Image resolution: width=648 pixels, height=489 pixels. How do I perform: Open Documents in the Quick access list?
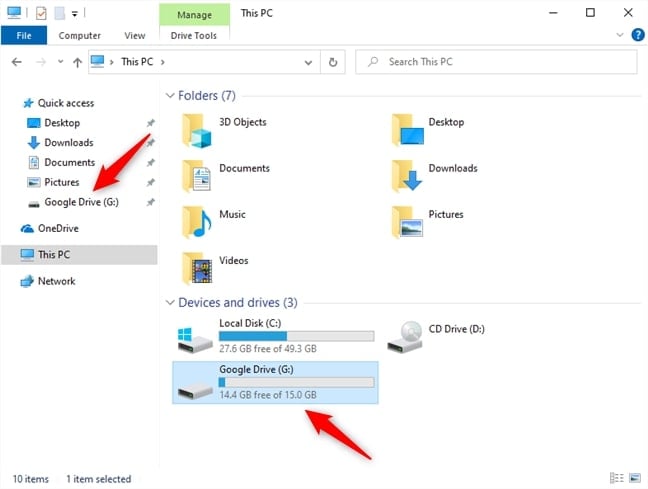coord(69,162)
